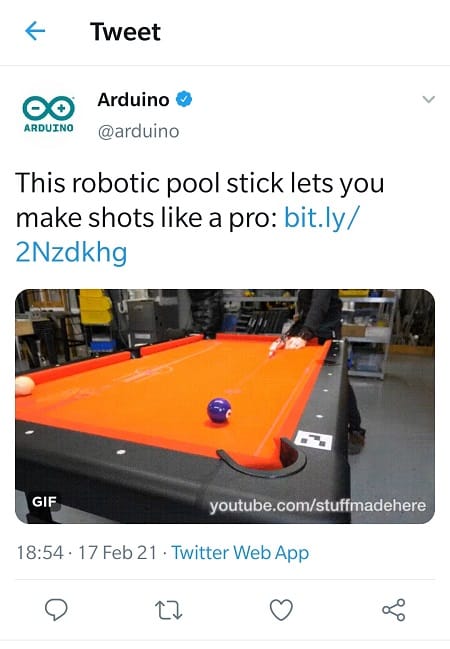Reply to the Arduino tweet
The image size is (450, 649).
(56, 610)
